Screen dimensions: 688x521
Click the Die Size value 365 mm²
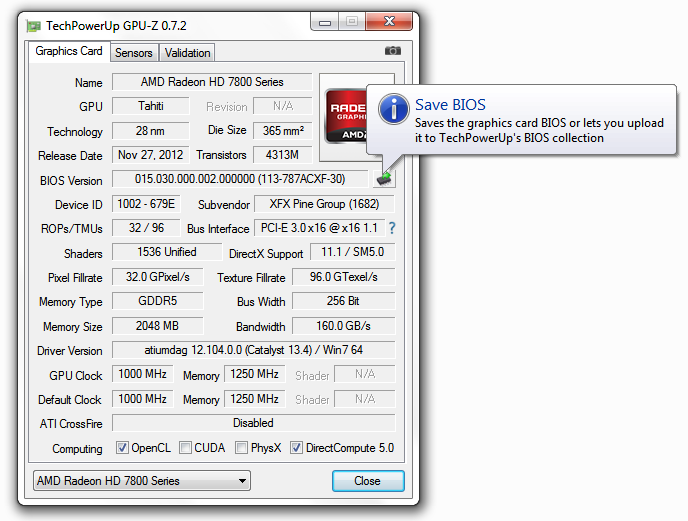283,131
